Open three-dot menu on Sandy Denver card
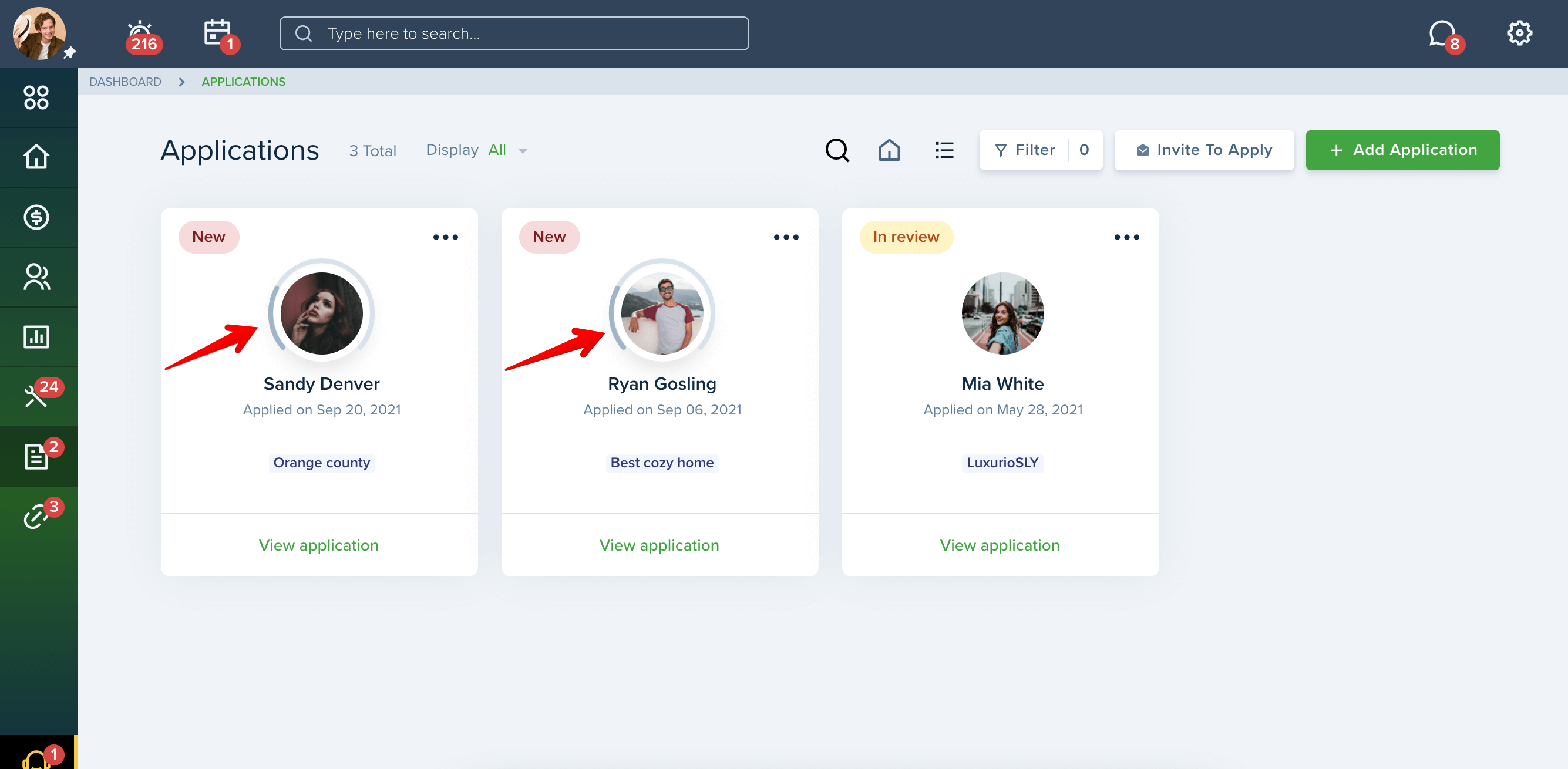 tap(446, 237)
